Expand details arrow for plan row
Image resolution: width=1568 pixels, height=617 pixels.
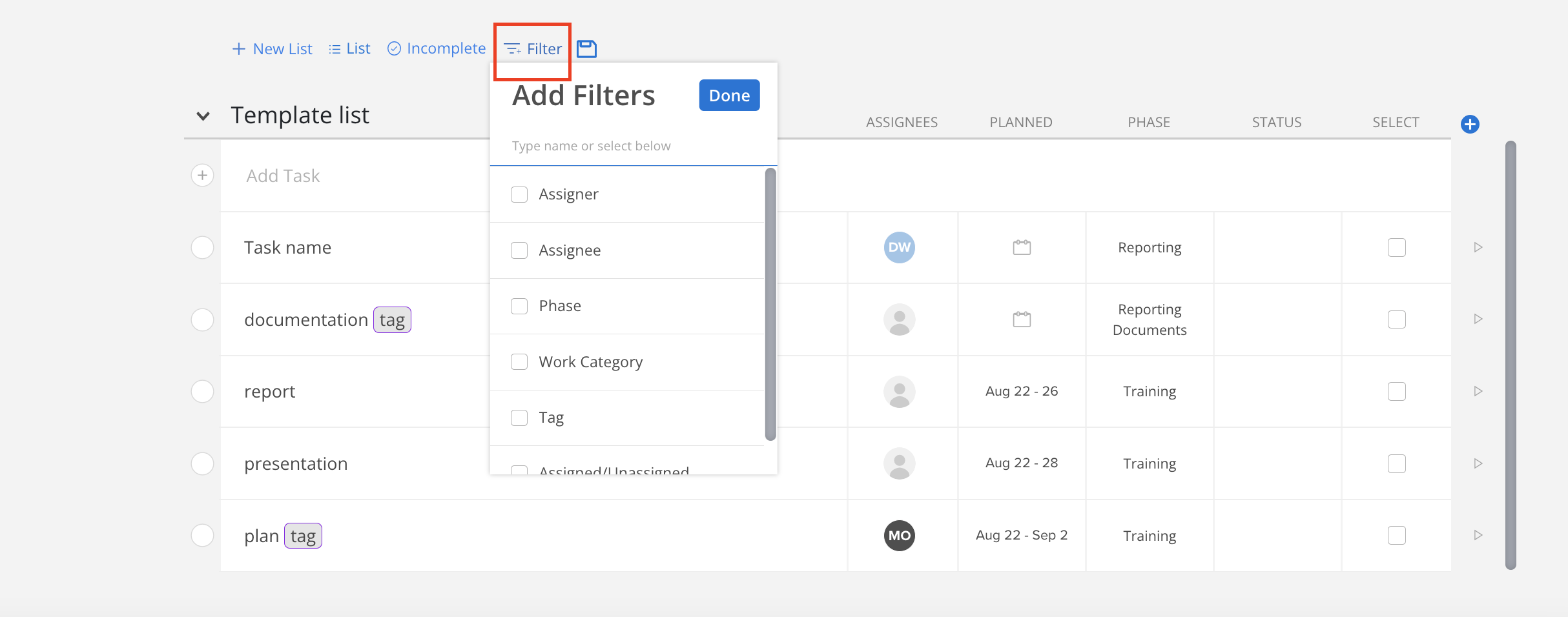point(1478,535)
